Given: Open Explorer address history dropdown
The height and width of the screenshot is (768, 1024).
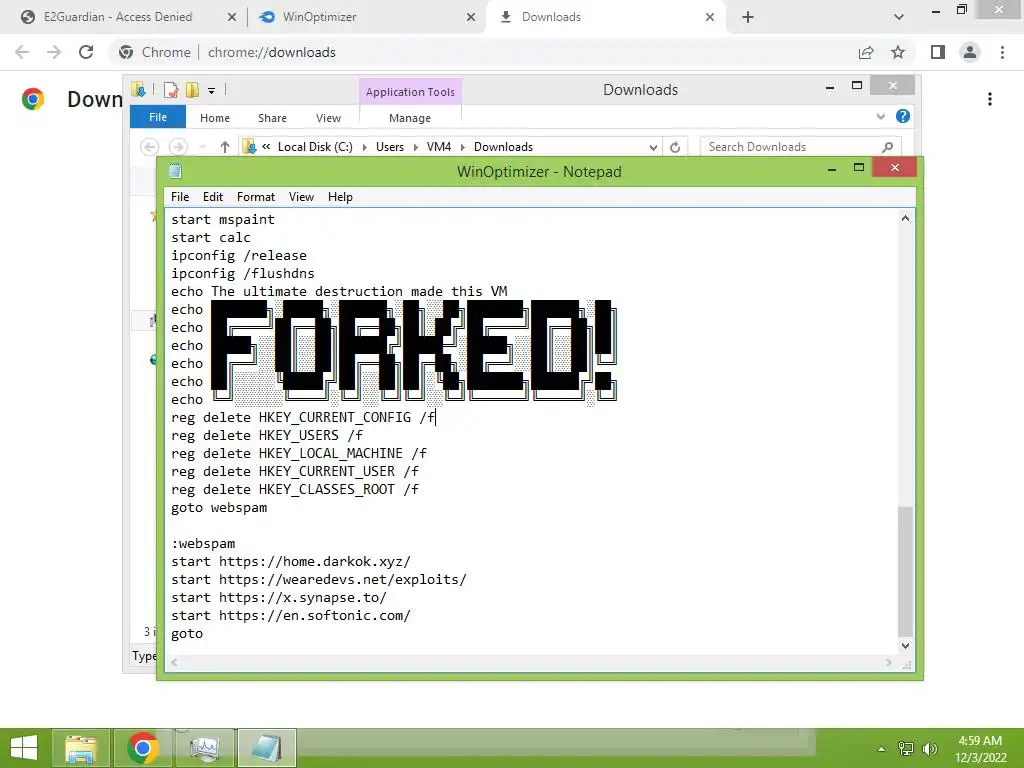Looking at the screenshot, I should (x=653, y=148).
